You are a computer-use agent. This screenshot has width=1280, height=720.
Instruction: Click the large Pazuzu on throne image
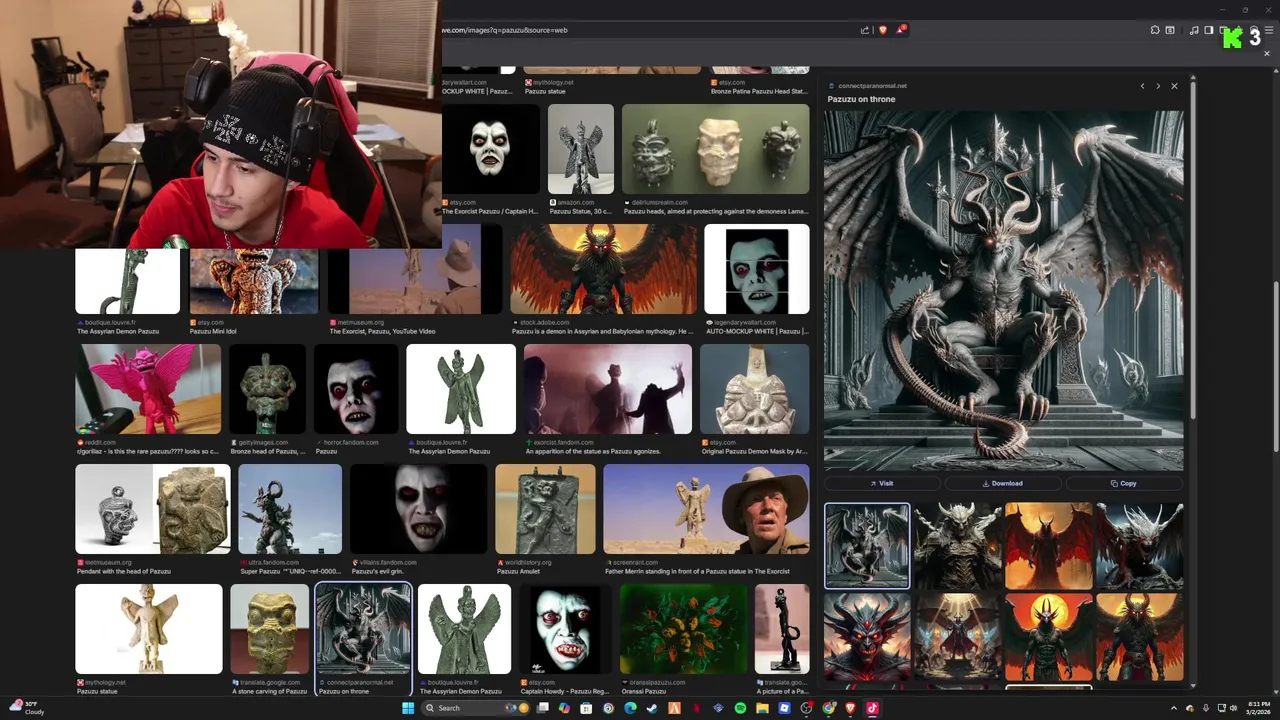coord(1003,290)
